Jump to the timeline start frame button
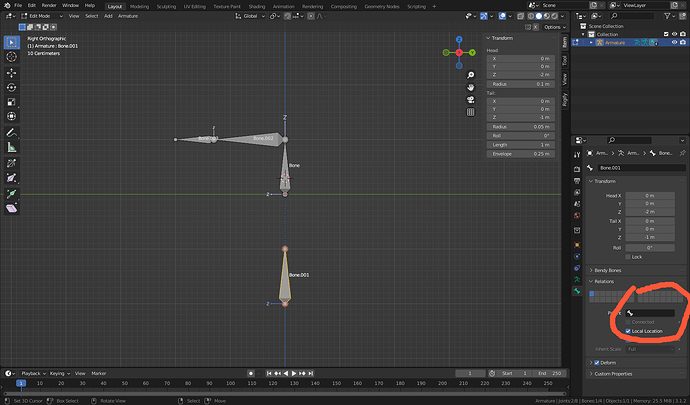The height and width of the screenshot is (405, 690). click(x=269, y=373)
